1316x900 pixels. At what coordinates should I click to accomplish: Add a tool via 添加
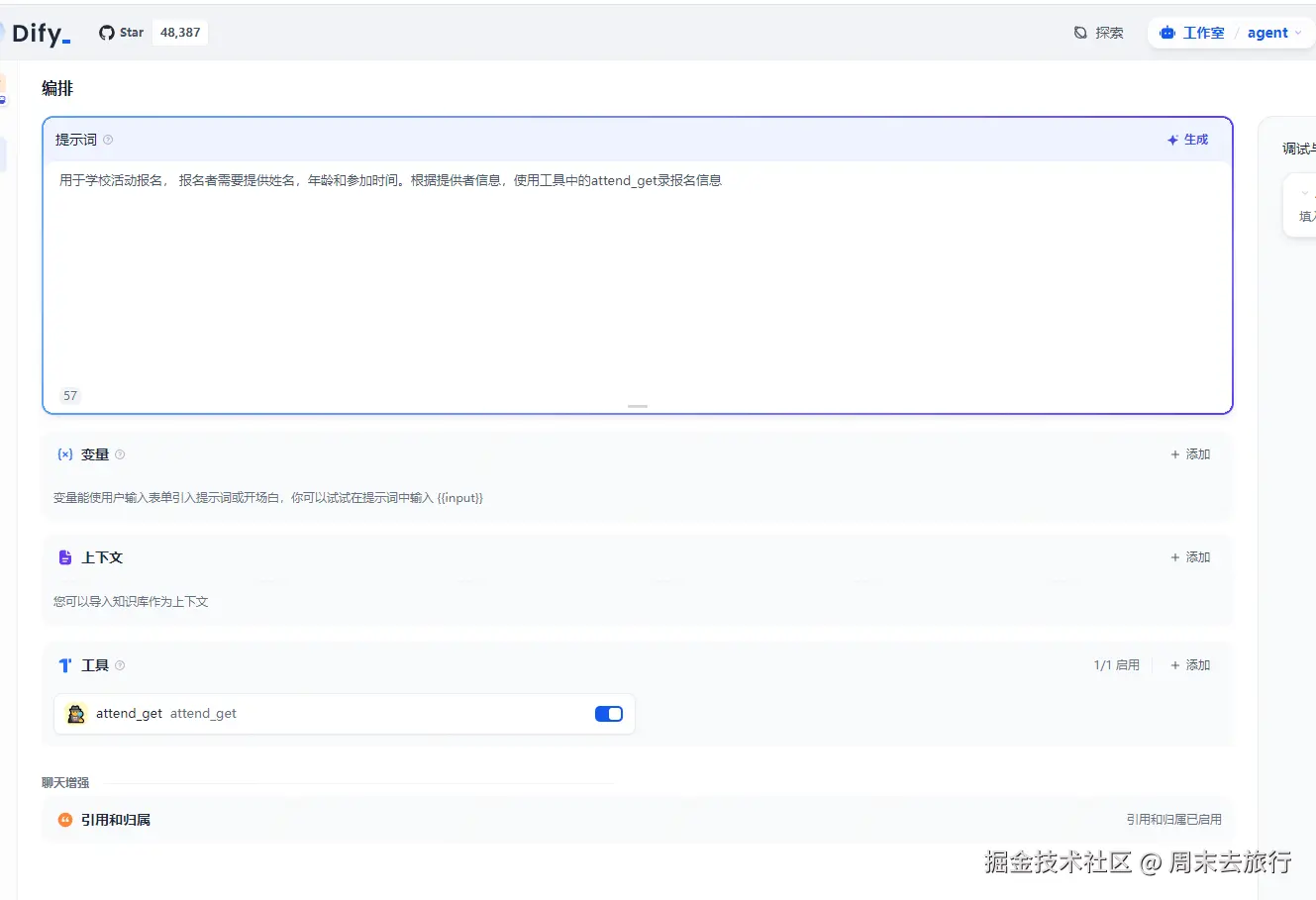coord(1190,665)
